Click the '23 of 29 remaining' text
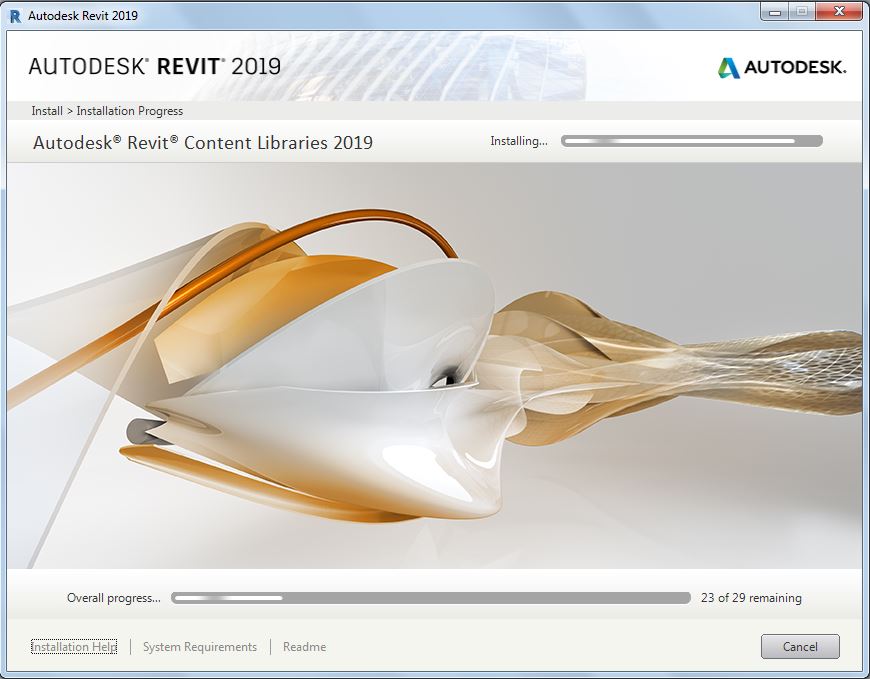 751,597
